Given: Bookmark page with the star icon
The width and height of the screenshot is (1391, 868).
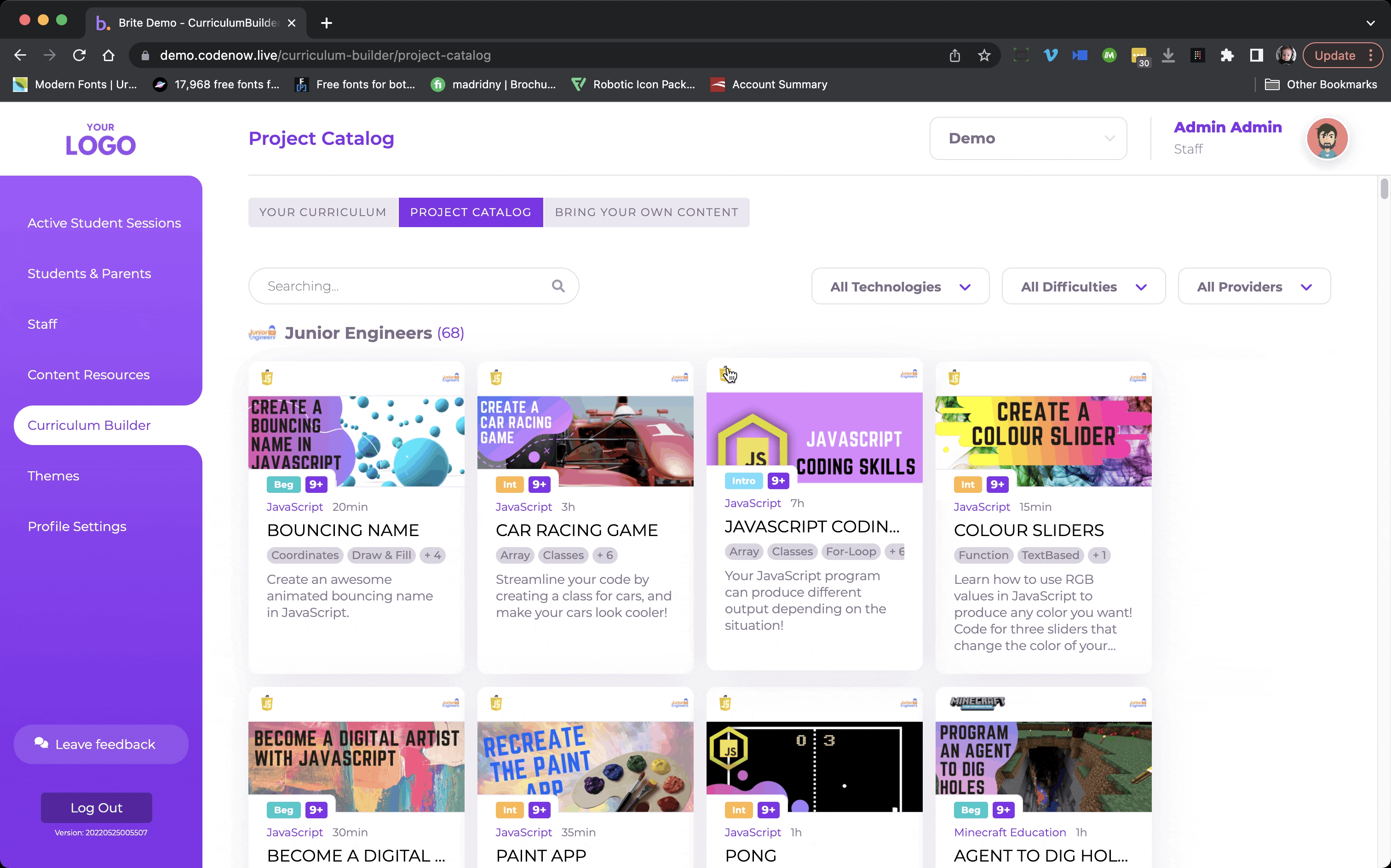Looking at the screenshot, I should [984, 56].
